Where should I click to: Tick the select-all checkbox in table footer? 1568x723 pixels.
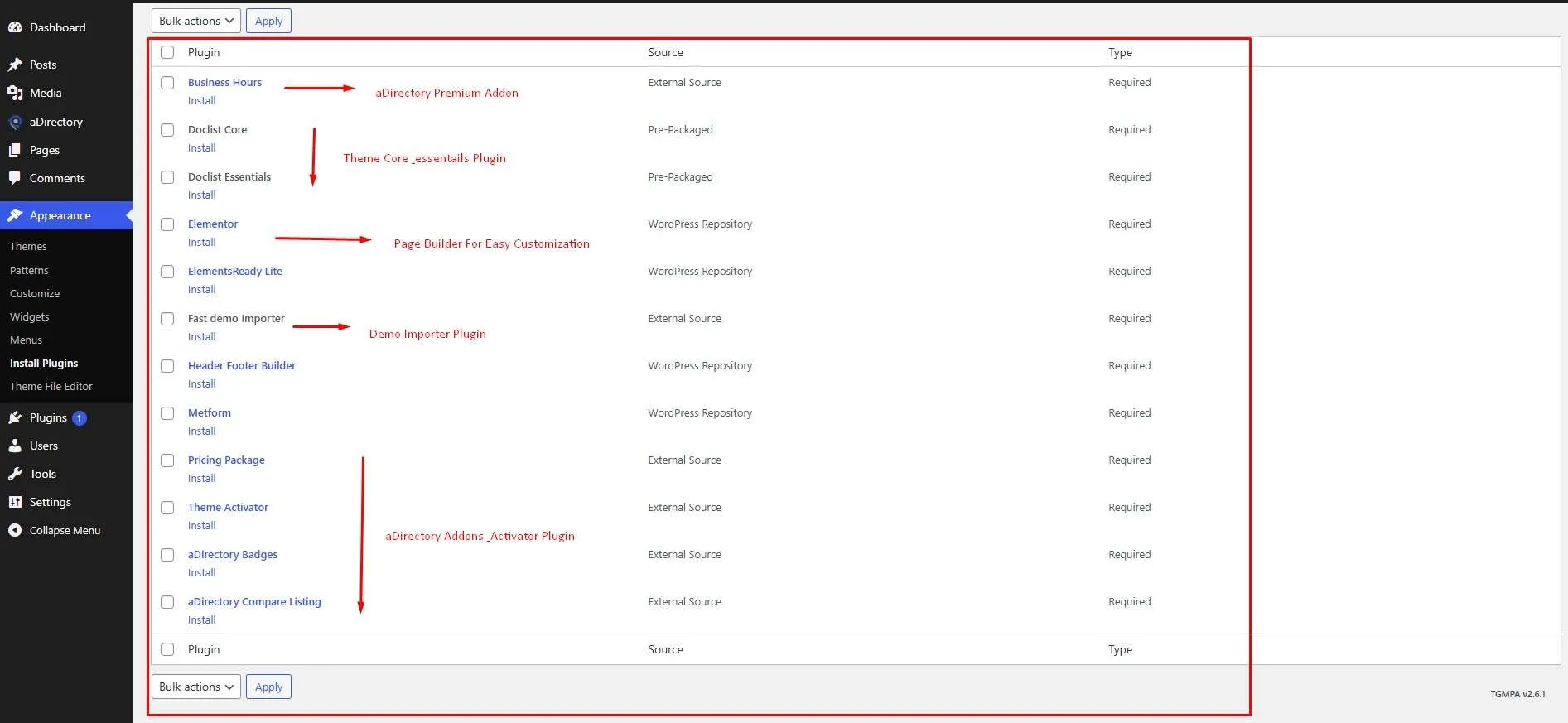(167, 649)
